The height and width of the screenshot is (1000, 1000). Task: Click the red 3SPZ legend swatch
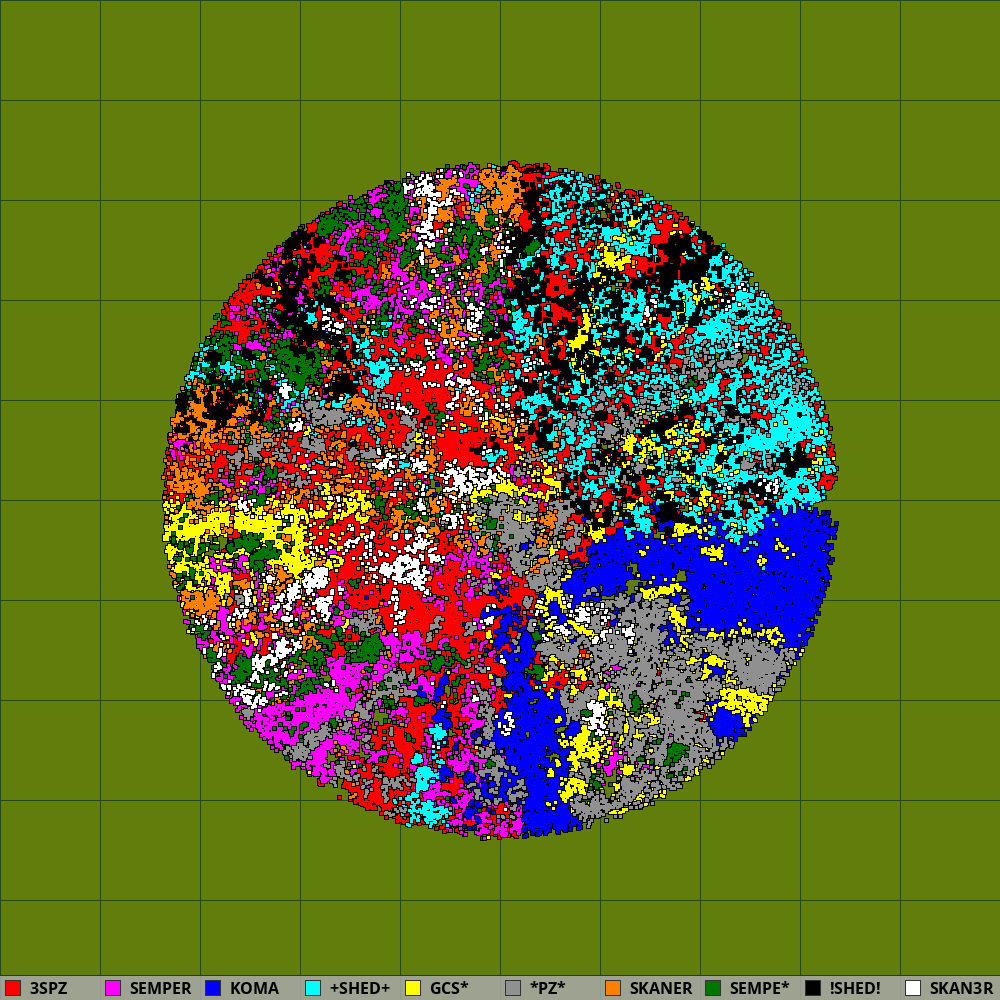pos(13,988)
